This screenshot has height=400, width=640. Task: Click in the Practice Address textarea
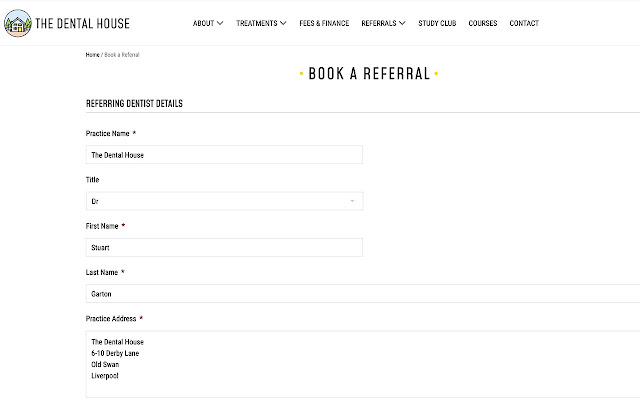tap(363, 364)
